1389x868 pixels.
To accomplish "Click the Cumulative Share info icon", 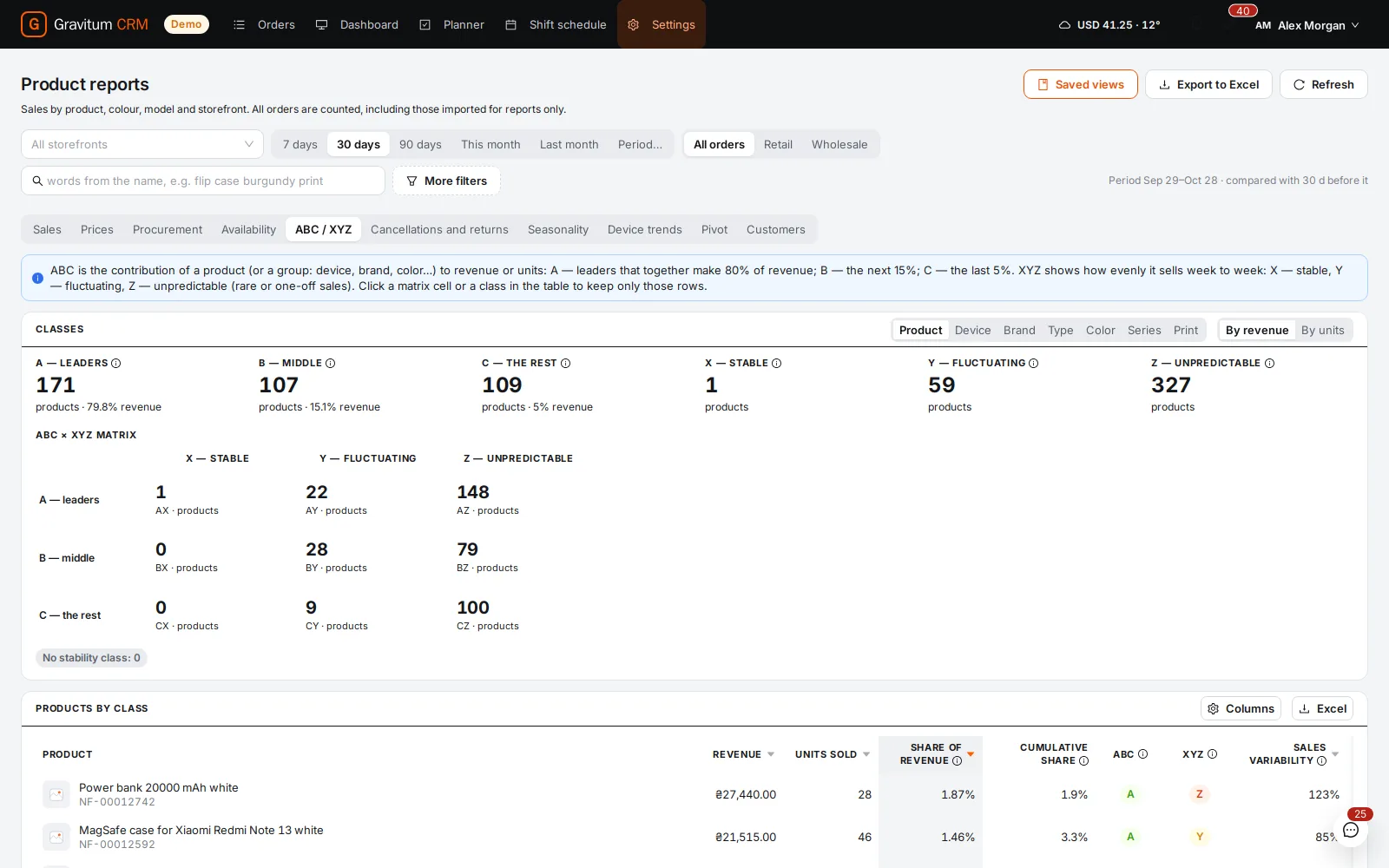I will pyautogui.click(x=1083, y=760).
